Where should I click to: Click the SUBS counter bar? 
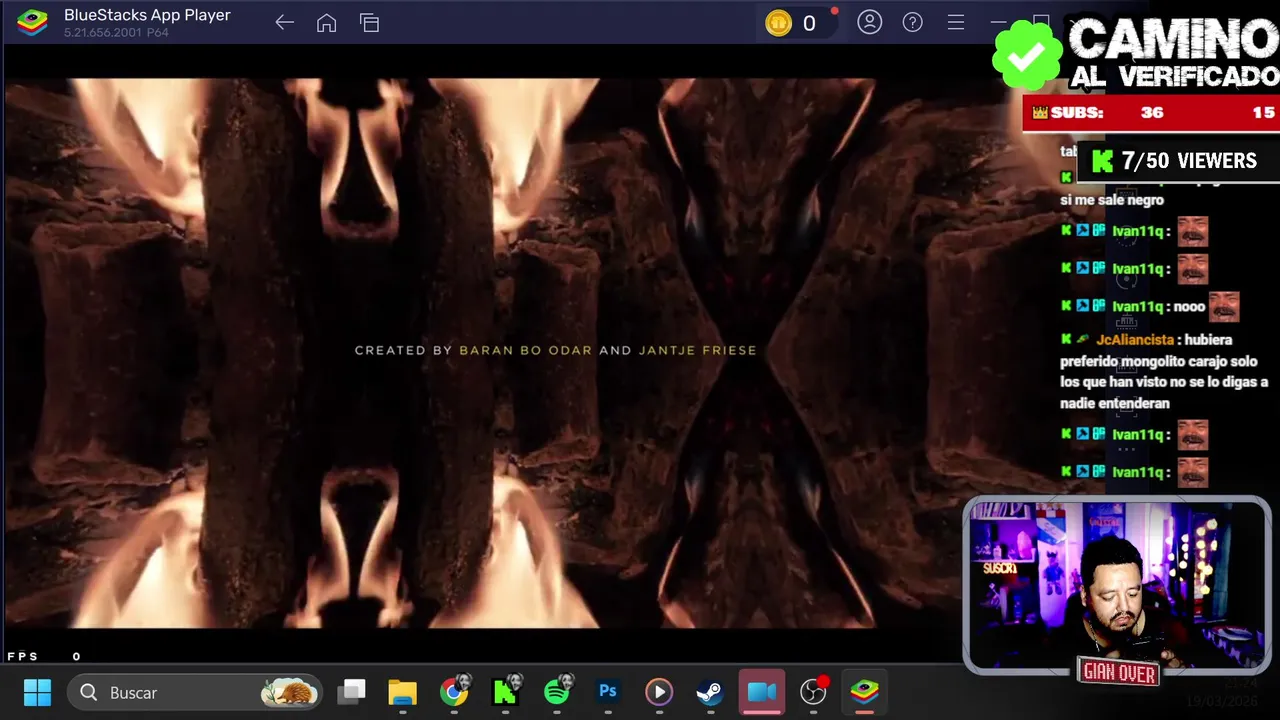coord(1151,112)
